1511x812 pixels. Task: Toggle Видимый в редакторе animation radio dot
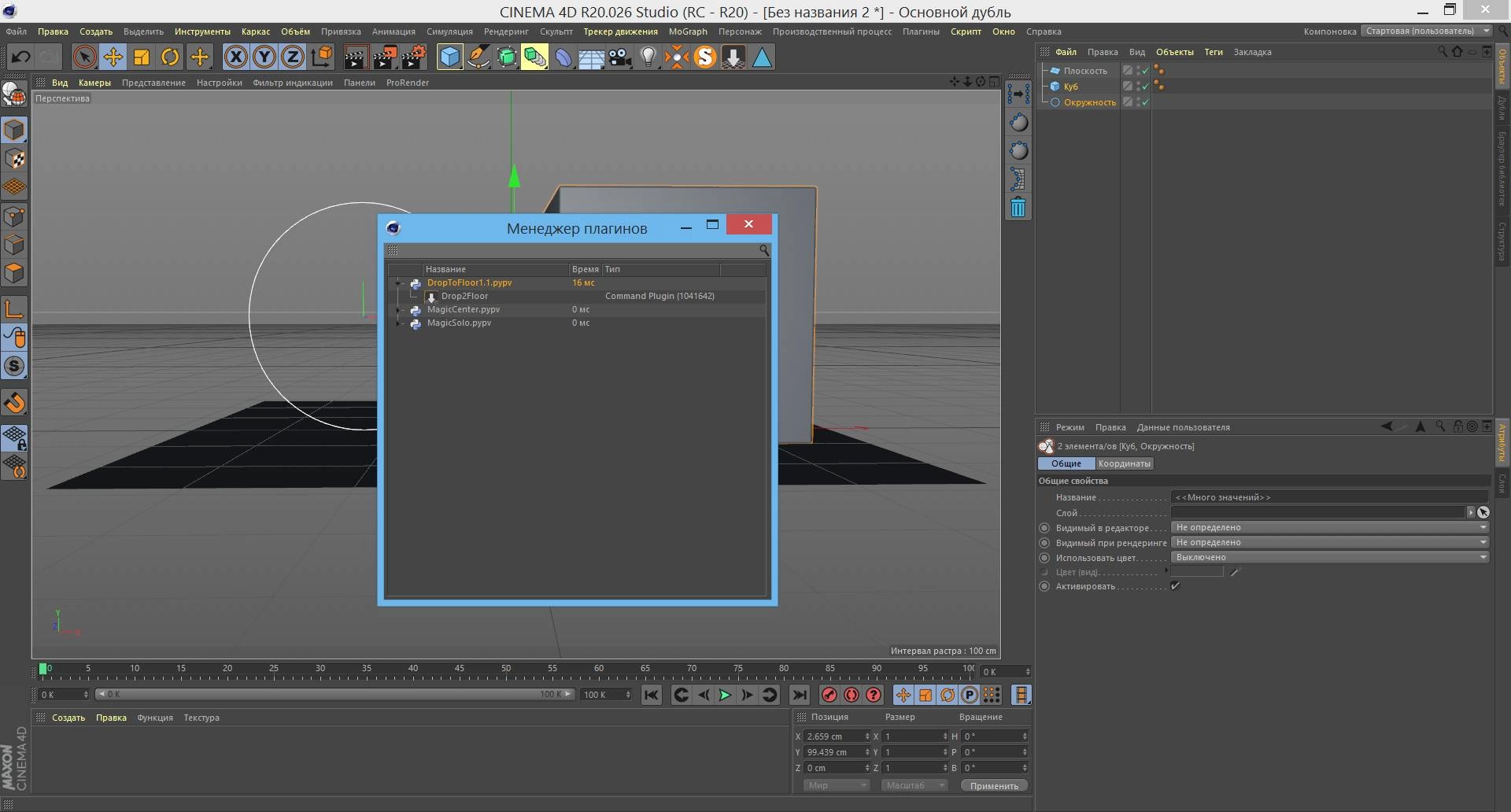tap(1045, 528)
